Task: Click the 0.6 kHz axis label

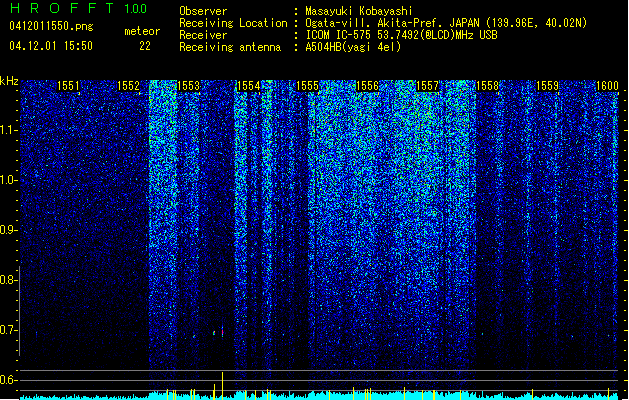Action: [8, 380]
